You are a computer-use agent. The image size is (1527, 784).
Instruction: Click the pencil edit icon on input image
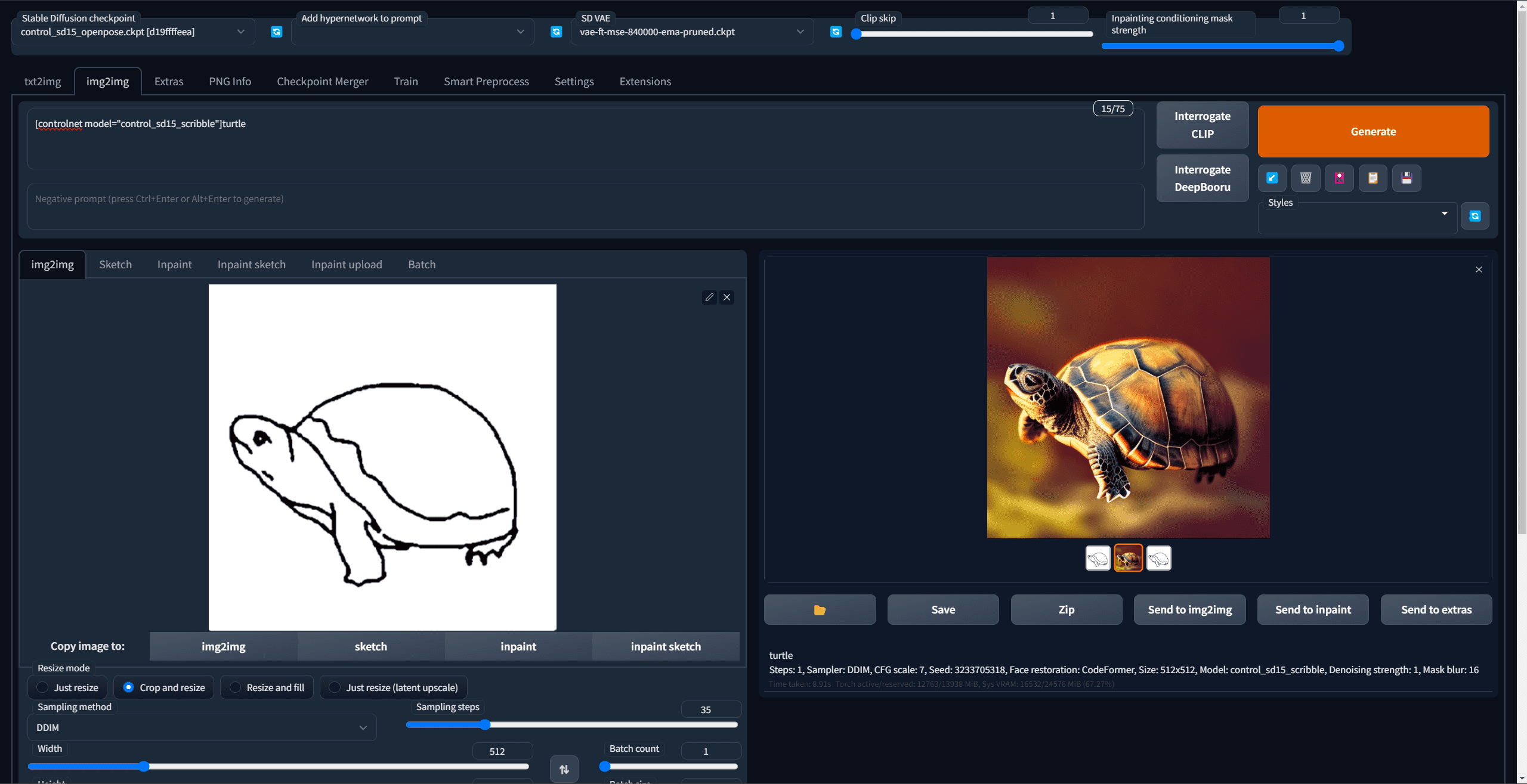pyautogui.click(x=709, y=298)
